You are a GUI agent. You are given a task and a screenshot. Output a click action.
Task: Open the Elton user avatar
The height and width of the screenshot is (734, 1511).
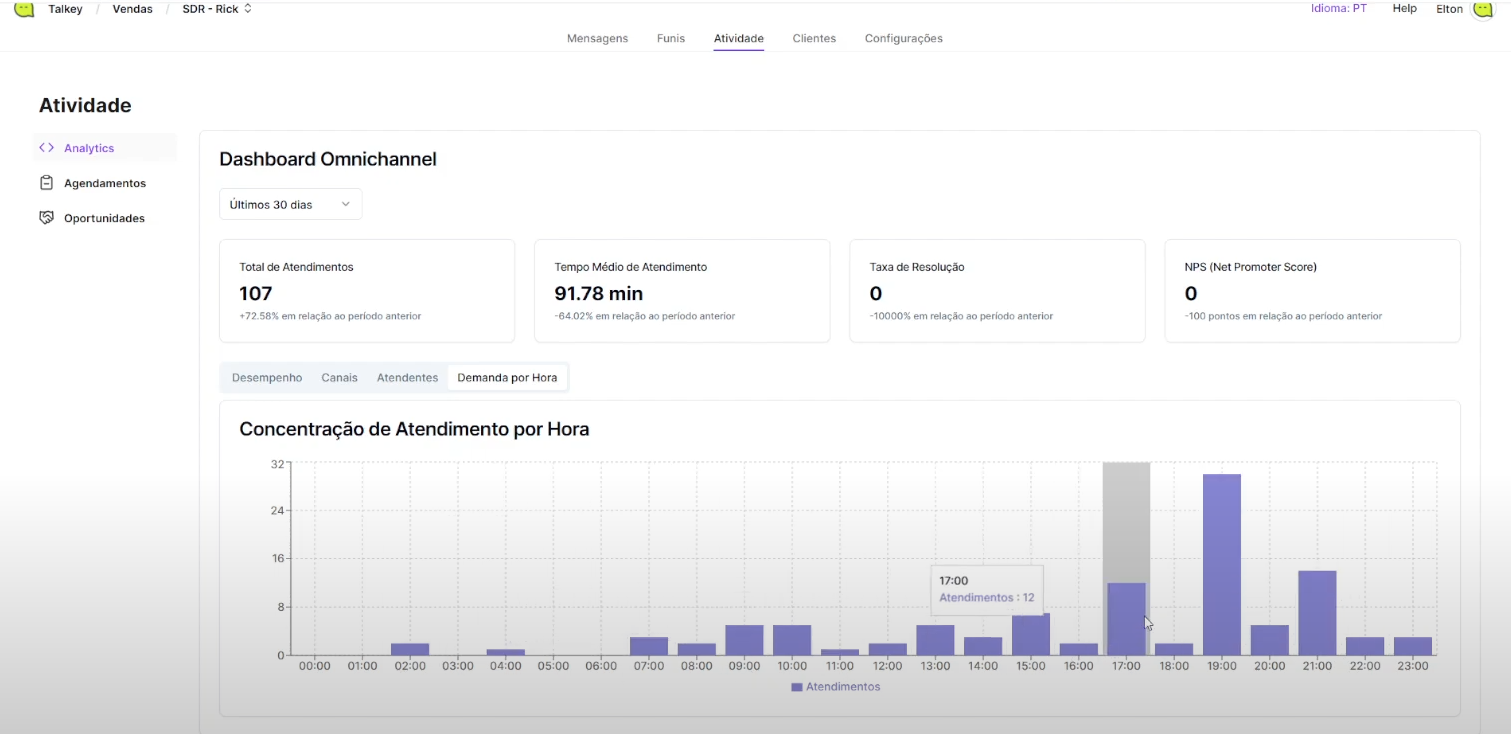point(1483,9)
